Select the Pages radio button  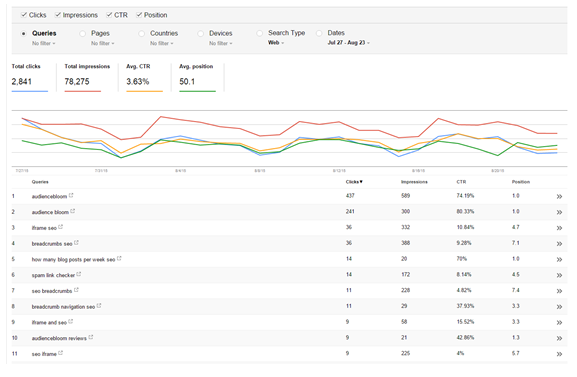(x=83, y=34)
